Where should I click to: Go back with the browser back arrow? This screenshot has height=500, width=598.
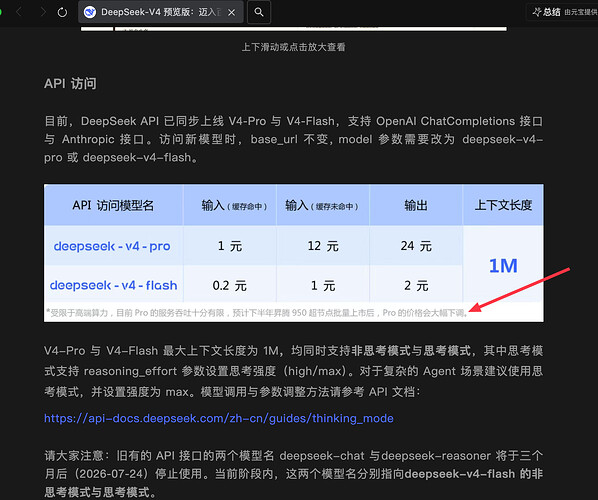pos(19,12)
